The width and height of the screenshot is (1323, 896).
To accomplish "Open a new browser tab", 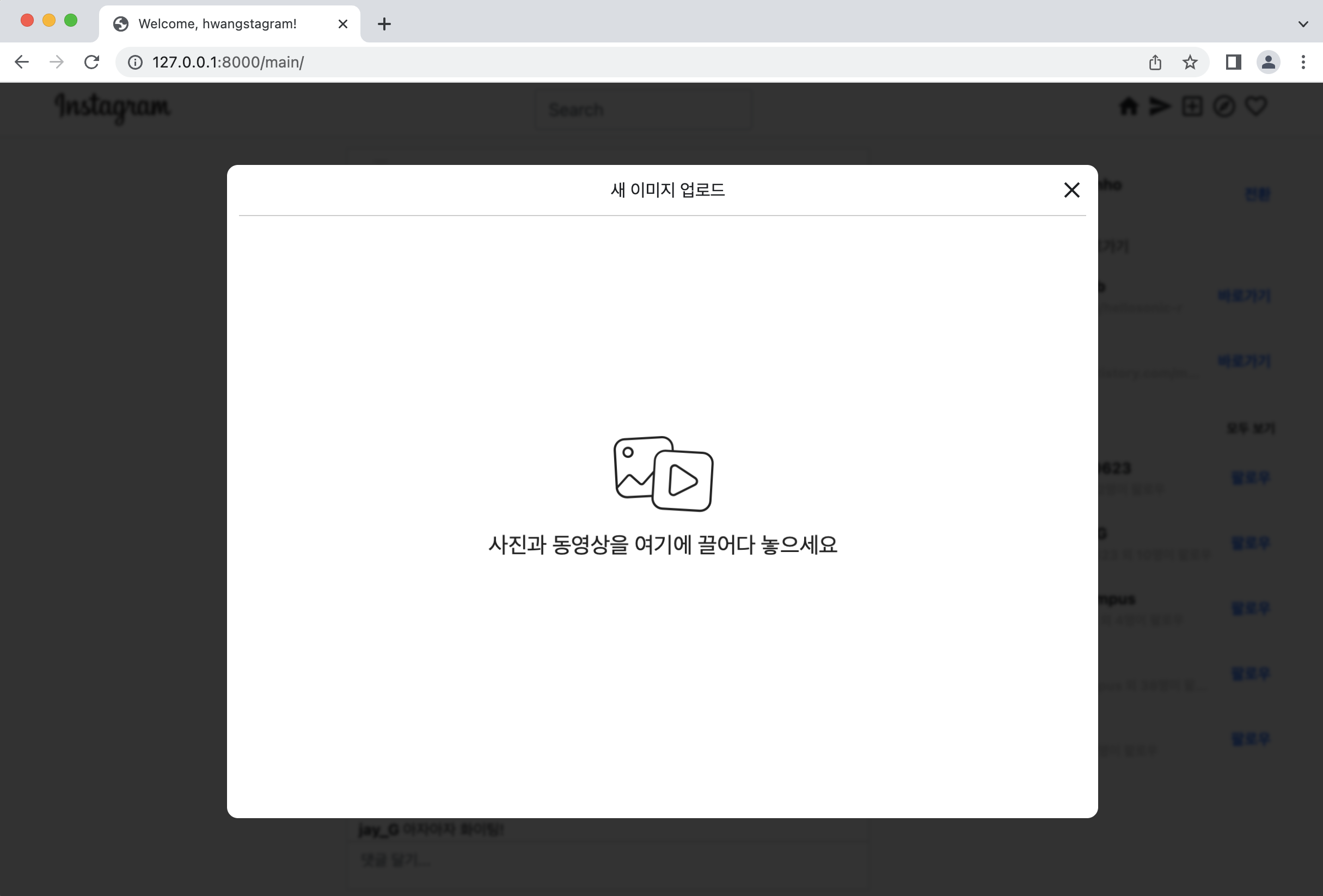I will (384, 24).
